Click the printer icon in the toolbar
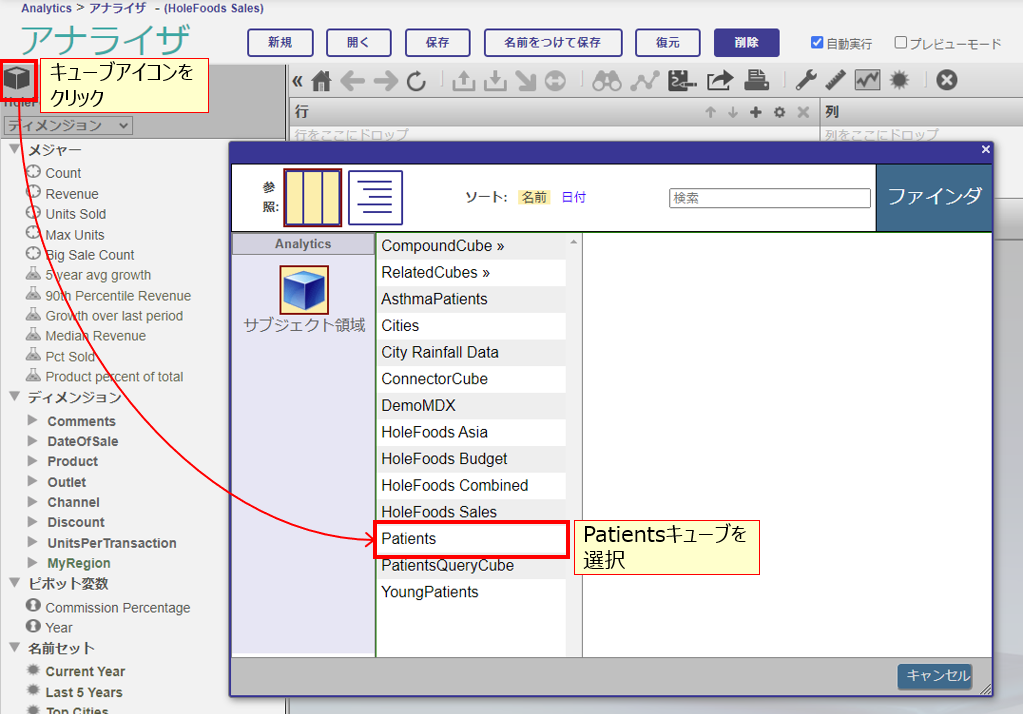1023x714 pixels. (757, 81)
